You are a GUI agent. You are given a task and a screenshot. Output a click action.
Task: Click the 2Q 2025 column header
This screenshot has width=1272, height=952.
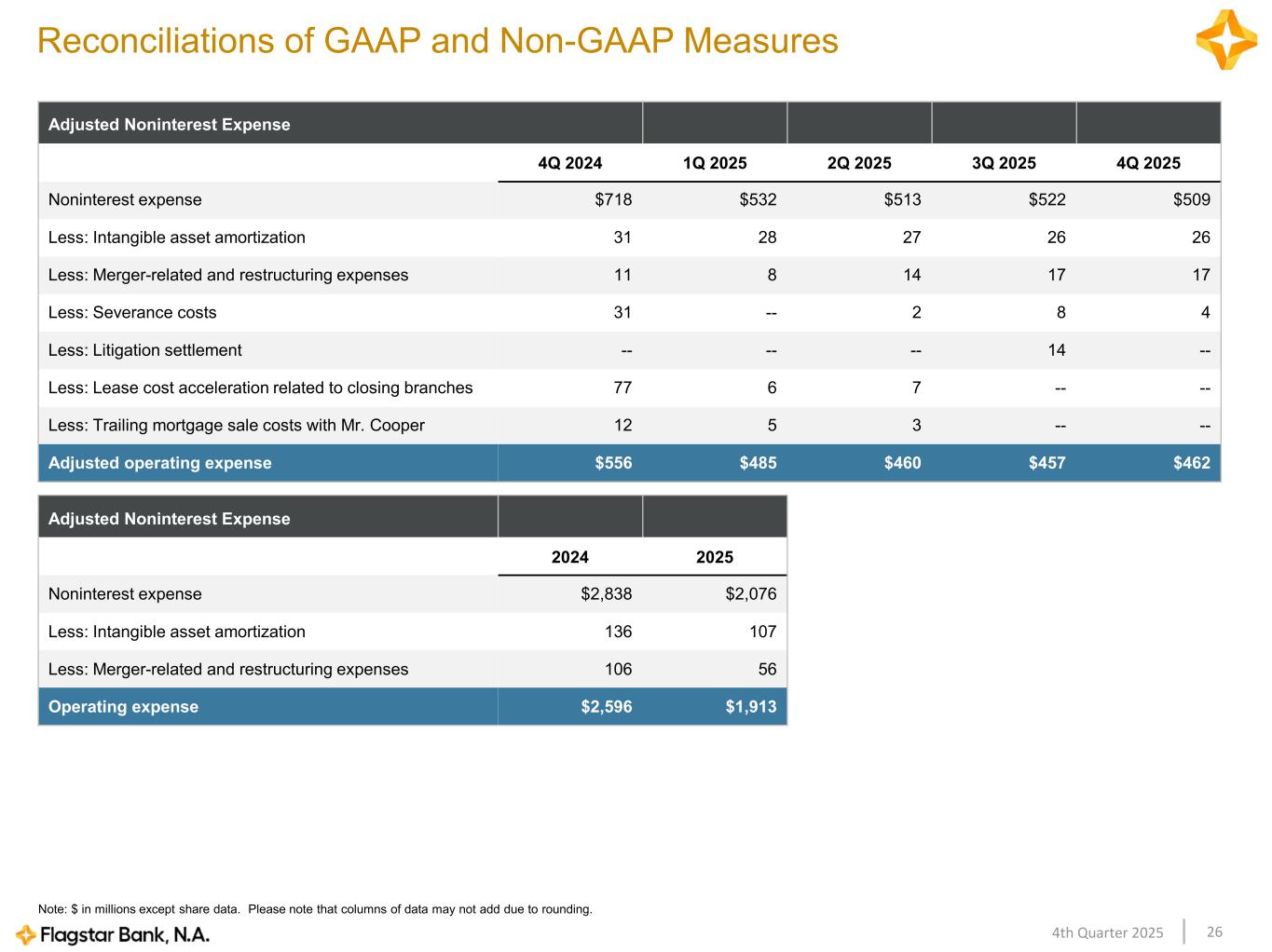[x=858, y=163]
